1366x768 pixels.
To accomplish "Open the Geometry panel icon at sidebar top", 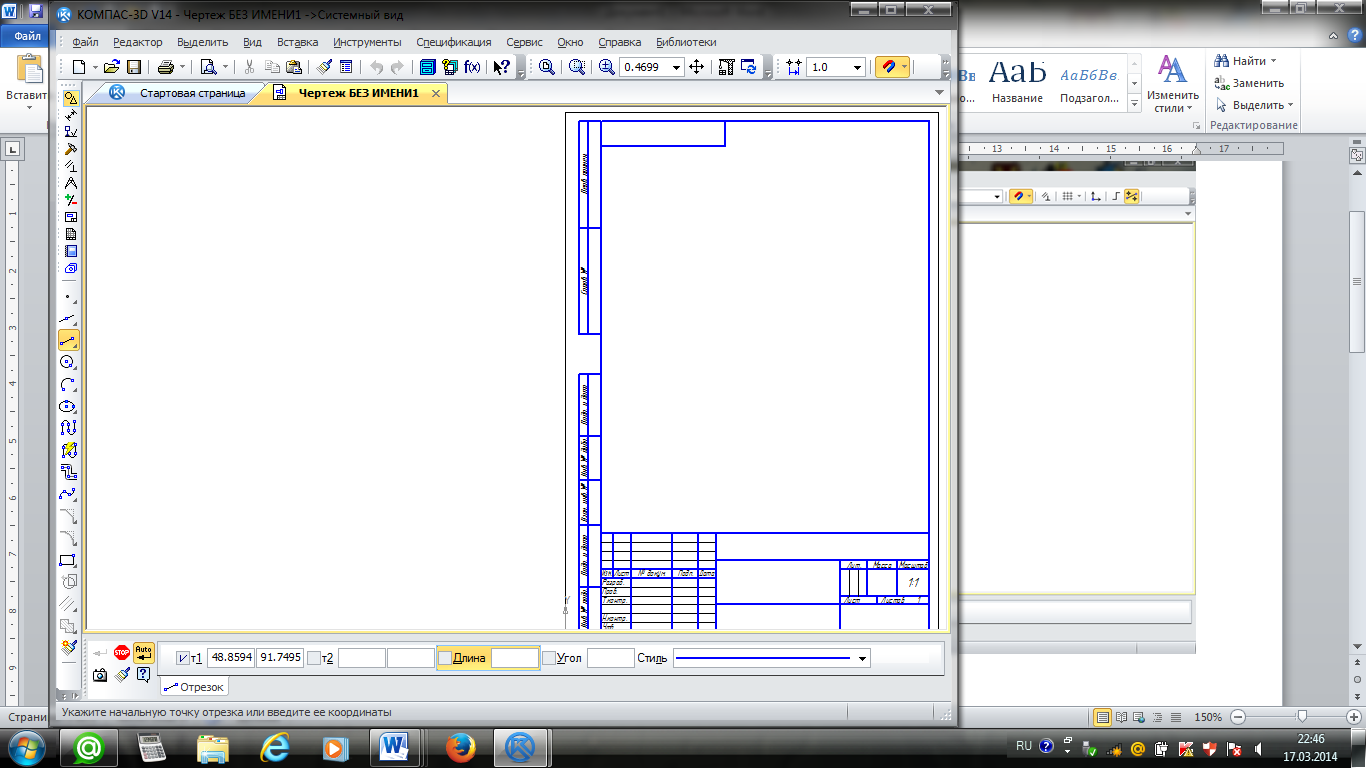I will (x=71, y=98).
